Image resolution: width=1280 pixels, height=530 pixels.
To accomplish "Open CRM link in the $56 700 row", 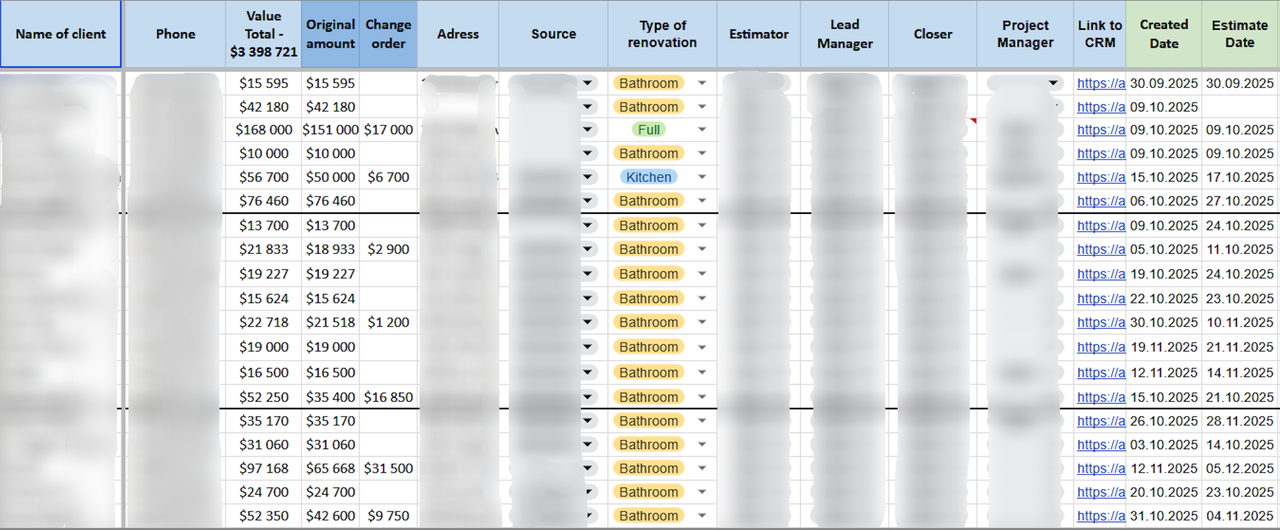I will pos(1101,178).
